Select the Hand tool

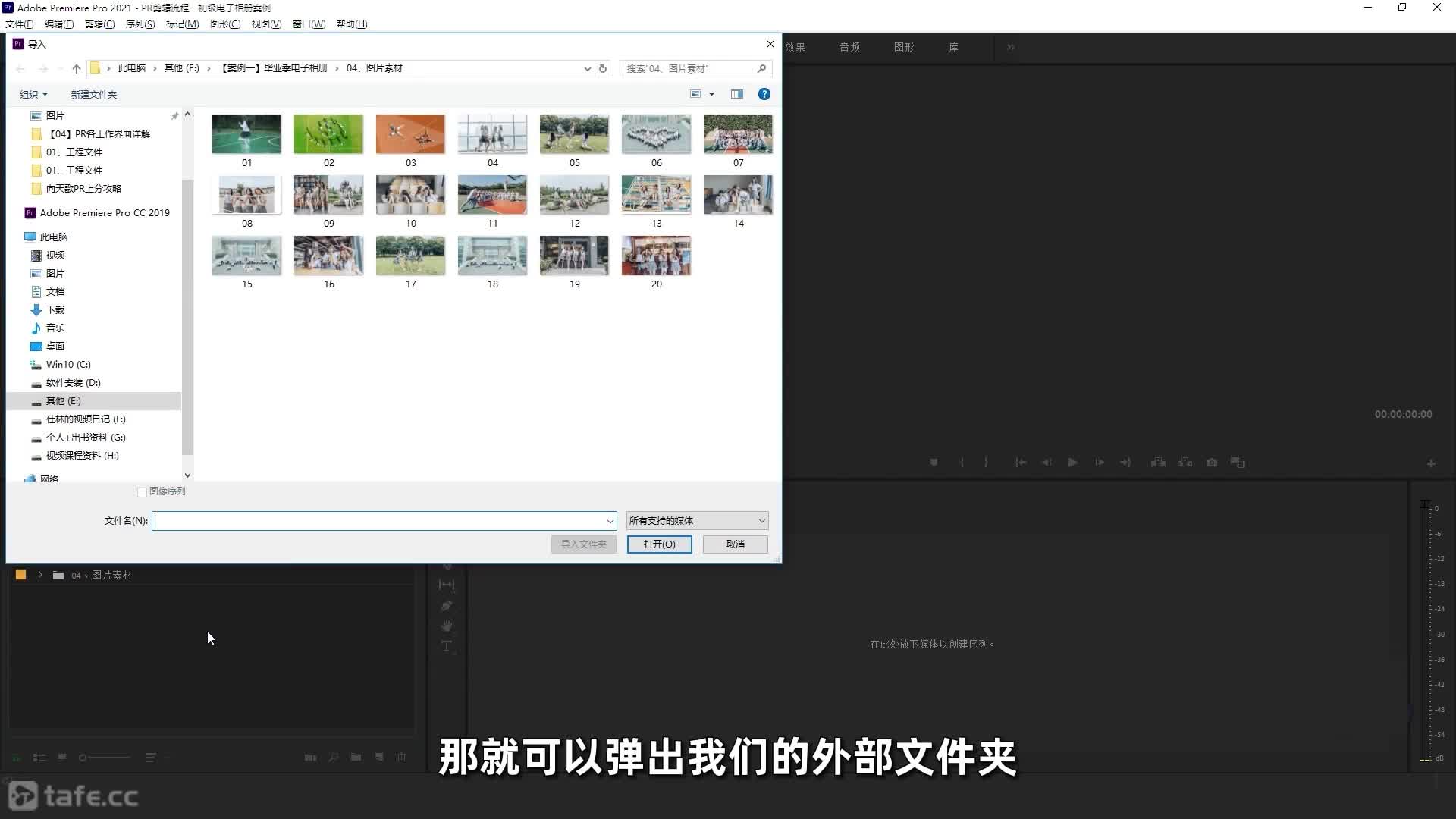coord(447,626)
